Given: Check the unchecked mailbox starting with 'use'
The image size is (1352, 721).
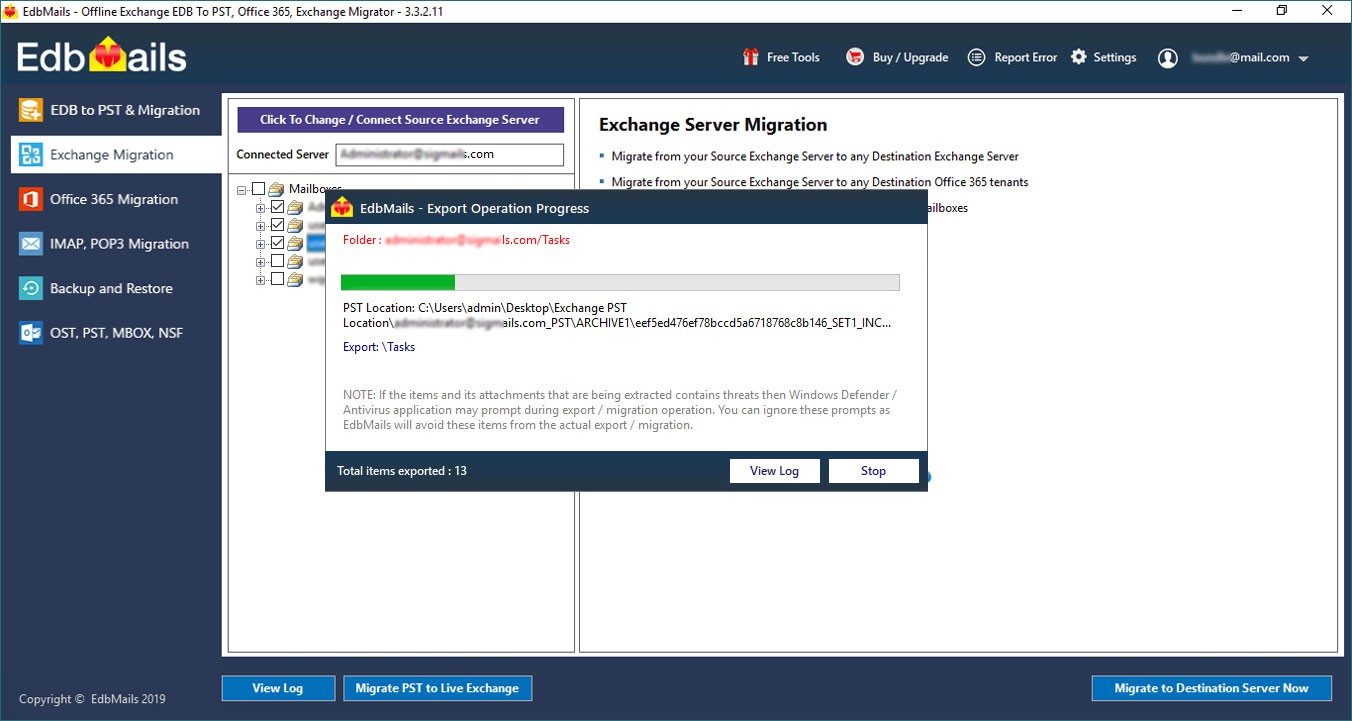Looking at the screenshot, I should point(278,261).
